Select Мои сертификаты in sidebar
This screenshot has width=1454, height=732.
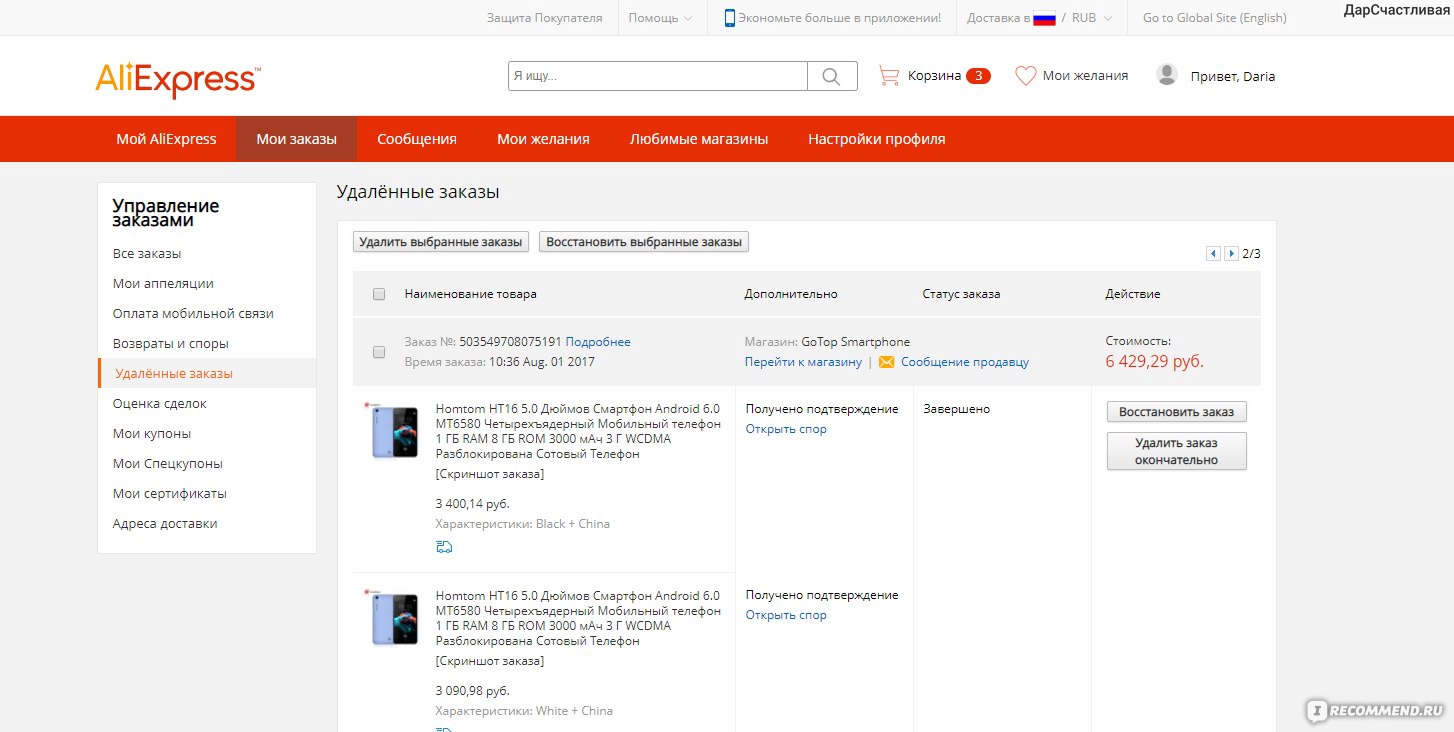click(170, 494)
